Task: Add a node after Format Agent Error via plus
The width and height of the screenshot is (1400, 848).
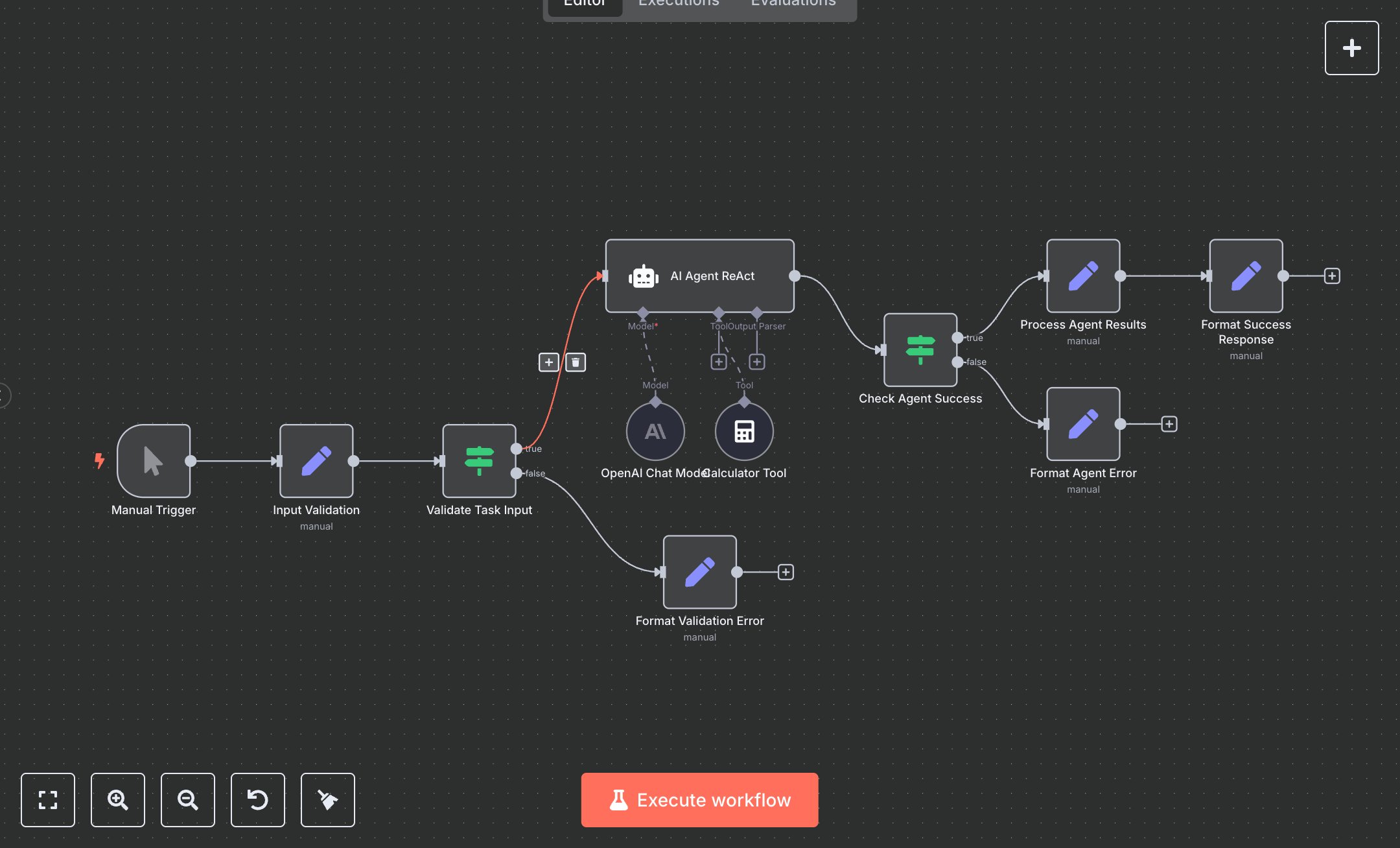Action: point(1169,424)
